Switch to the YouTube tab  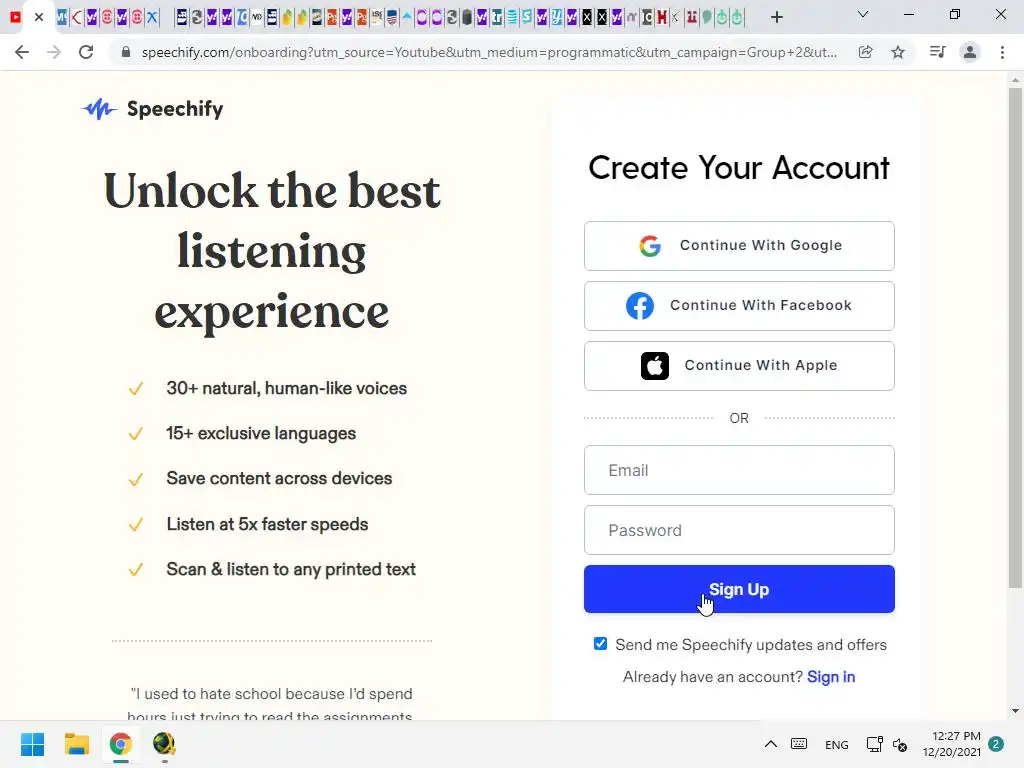[15, 17]
